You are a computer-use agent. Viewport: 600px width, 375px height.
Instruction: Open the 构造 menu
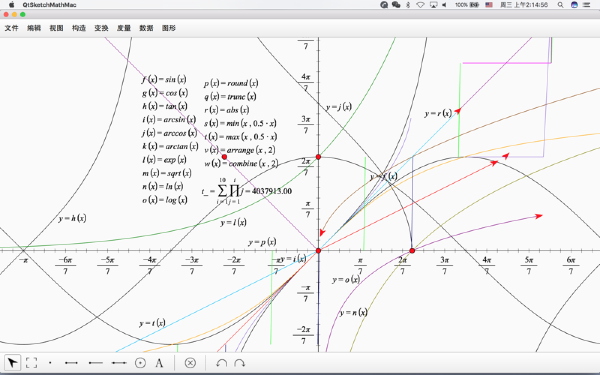[79, 28]
